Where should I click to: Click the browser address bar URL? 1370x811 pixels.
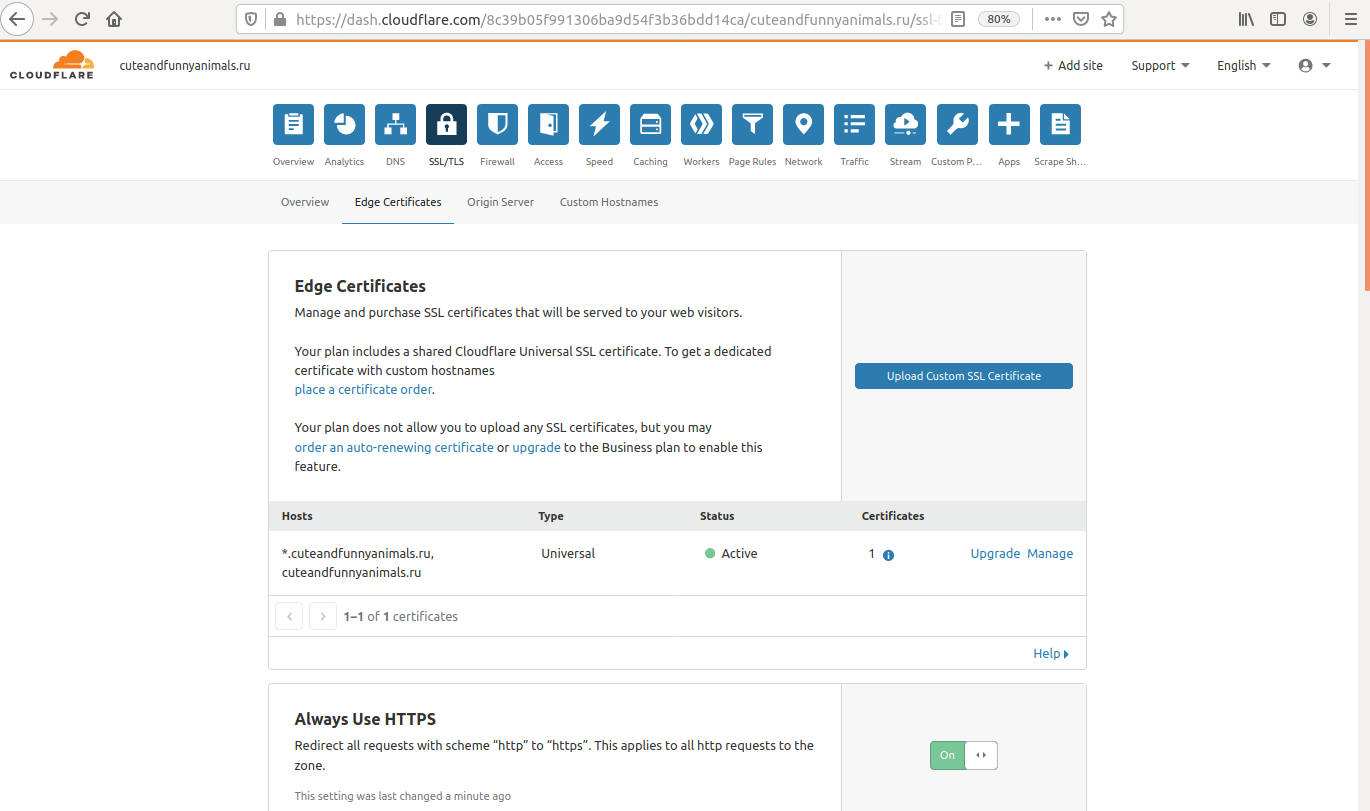[x=617, y=19]
